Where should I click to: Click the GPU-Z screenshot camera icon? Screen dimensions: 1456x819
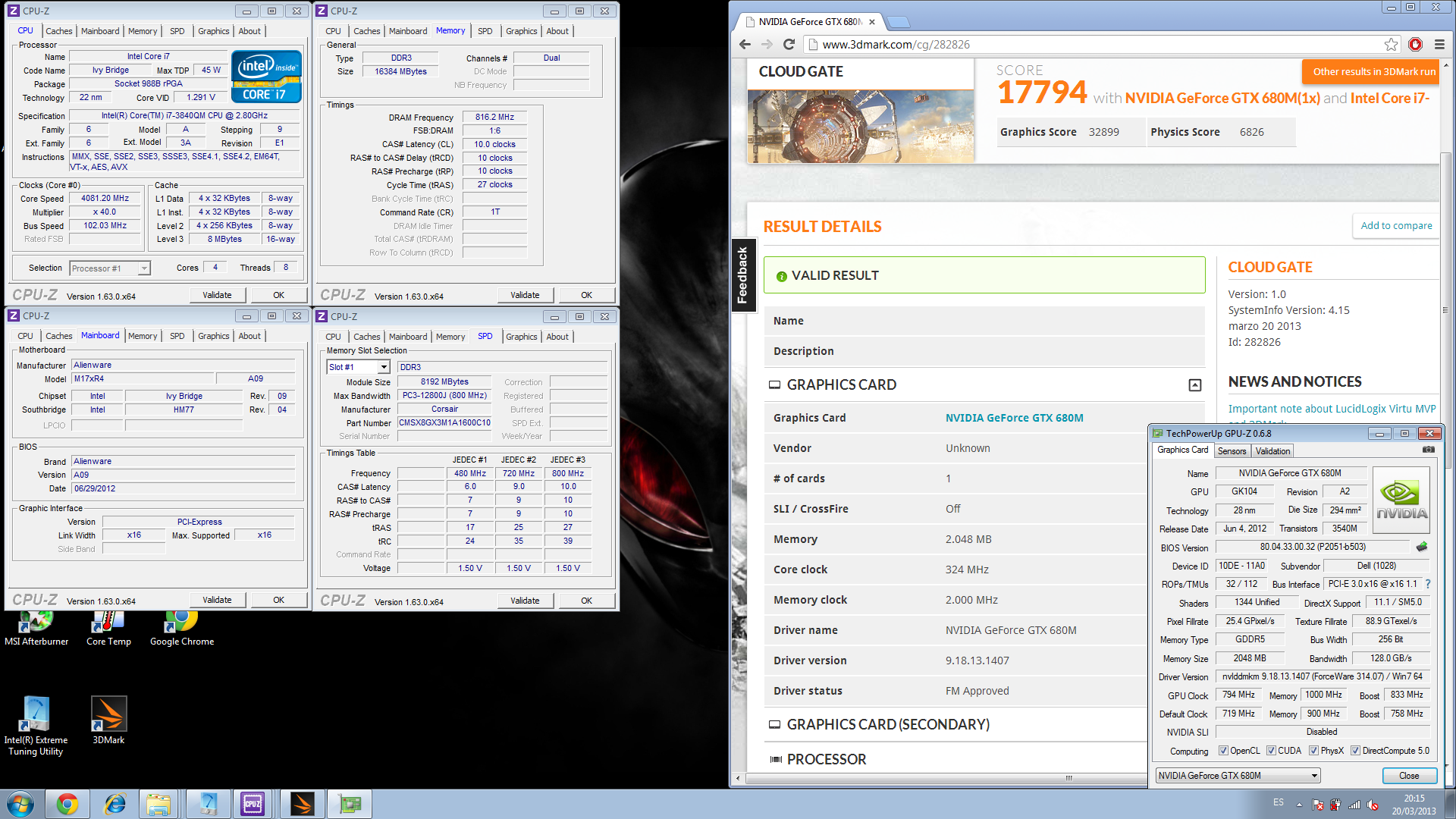[x=1429, y=450]
